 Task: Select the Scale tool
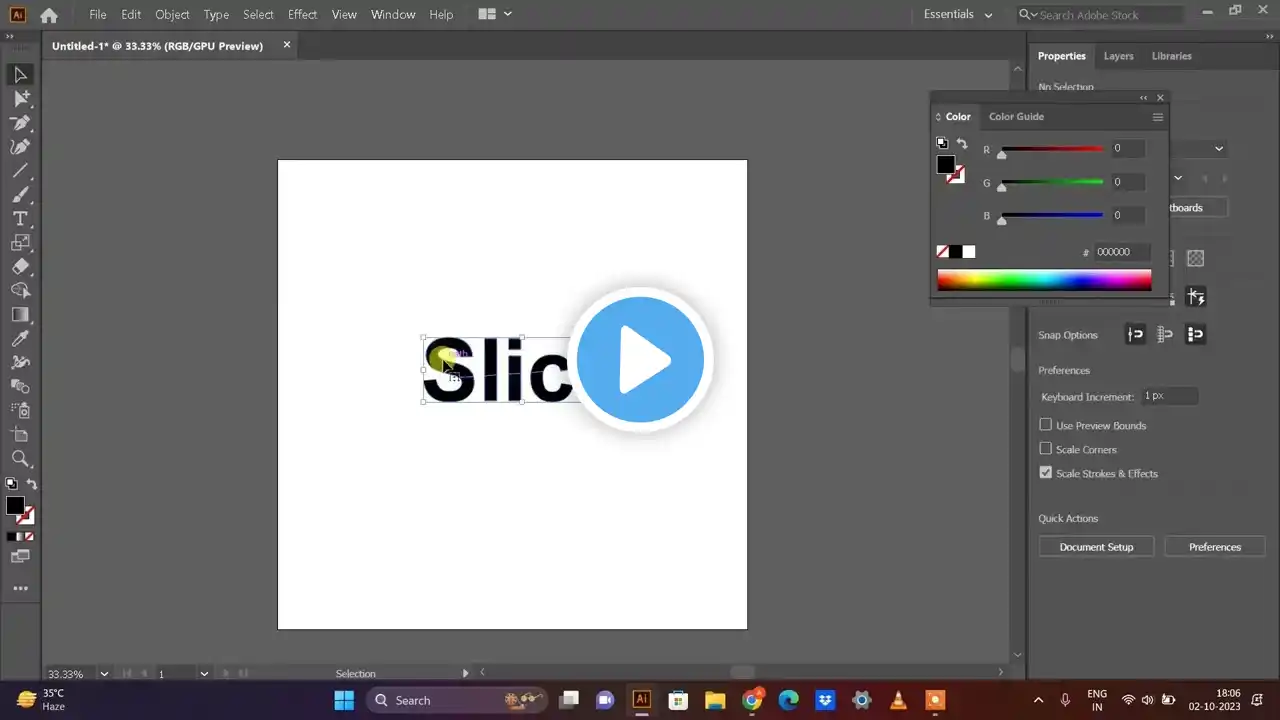[20, 243]
